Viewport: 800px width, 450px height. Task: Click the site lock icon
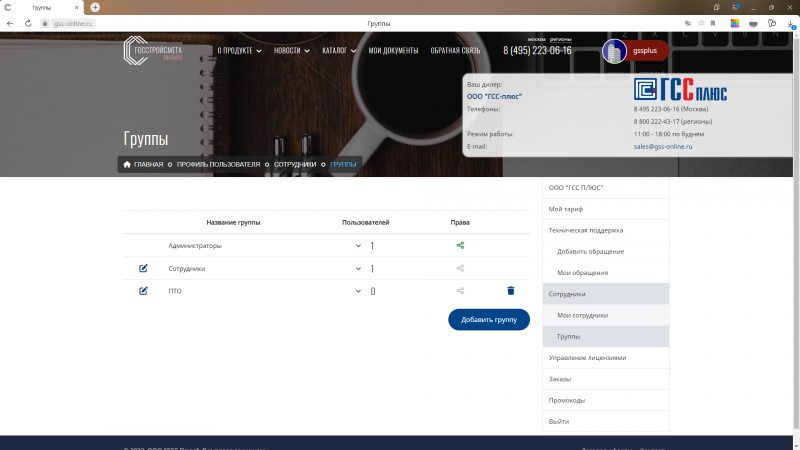[45, 23]
